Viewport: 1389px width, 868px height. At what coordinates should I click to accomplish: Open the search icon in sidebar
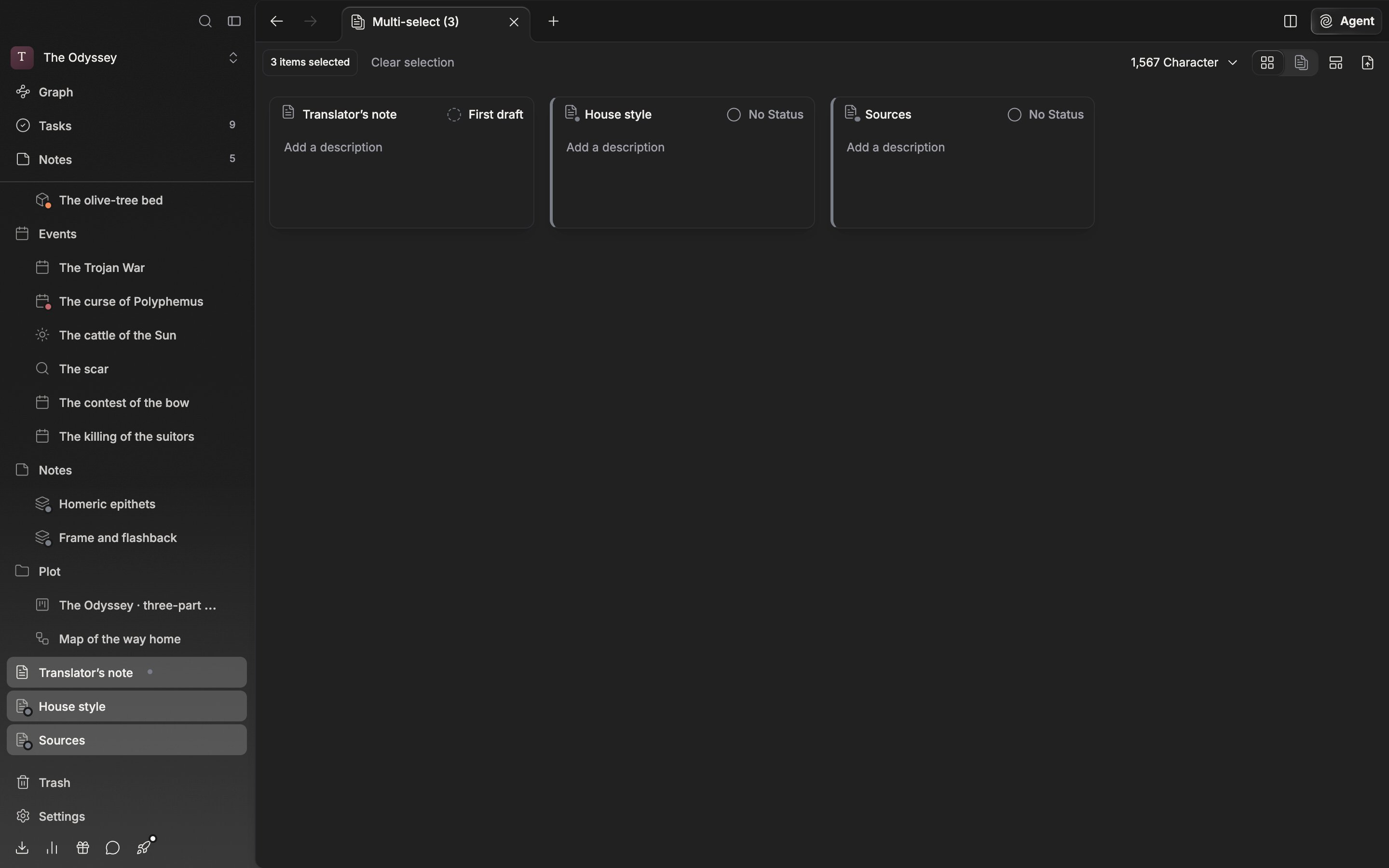pyautogui.click(x=205, y=21)
